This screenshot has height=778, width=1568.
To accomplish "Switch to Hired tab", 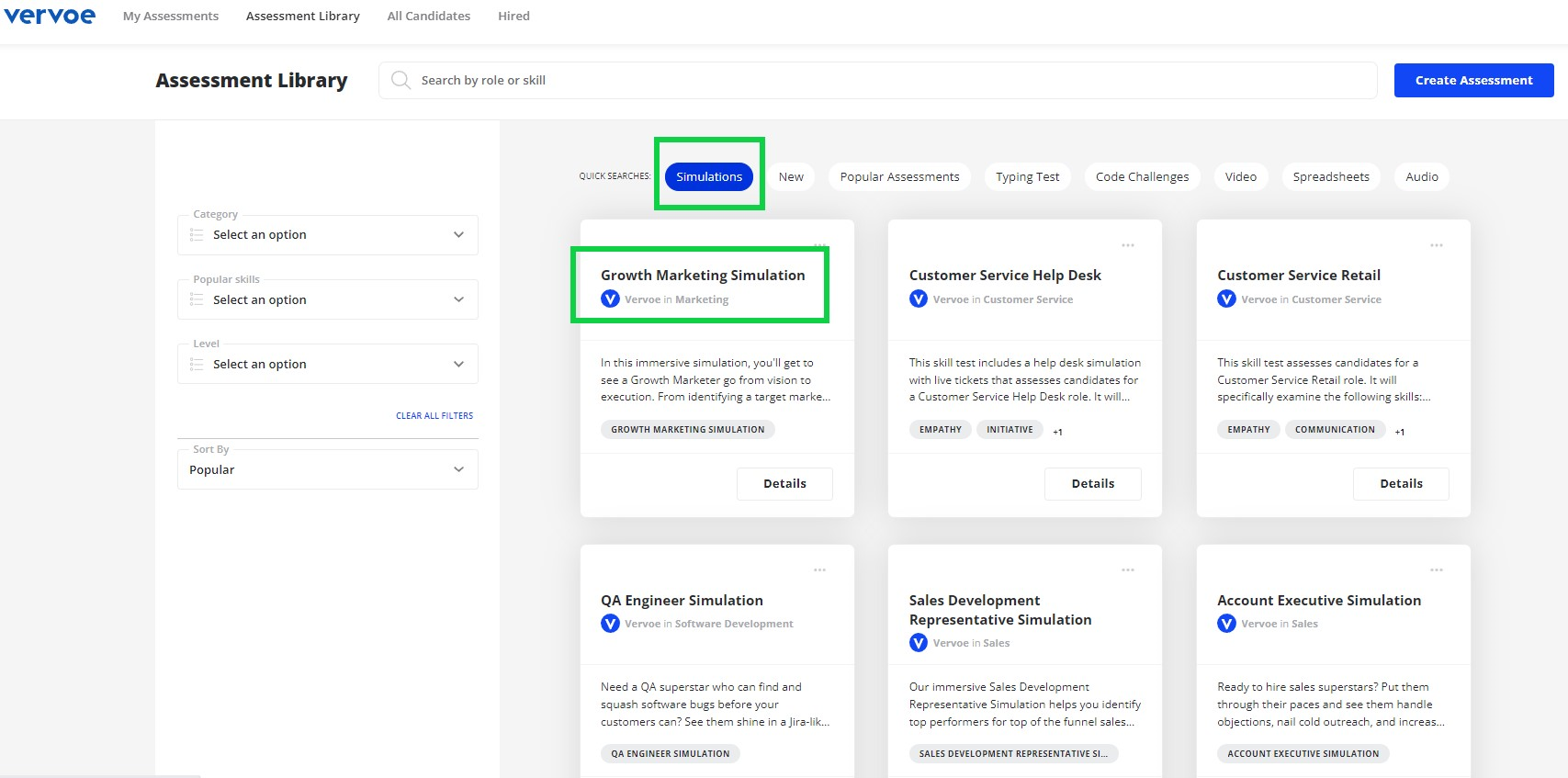I will coord(513,16).
